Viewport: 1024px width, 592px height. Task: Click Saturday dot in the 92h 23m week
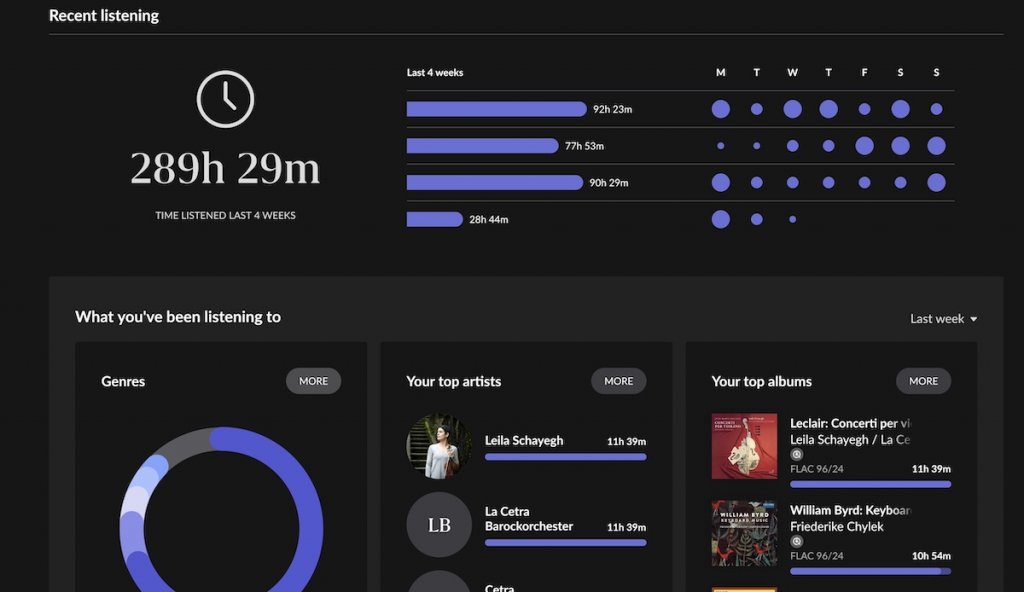(x=900, y=109)
